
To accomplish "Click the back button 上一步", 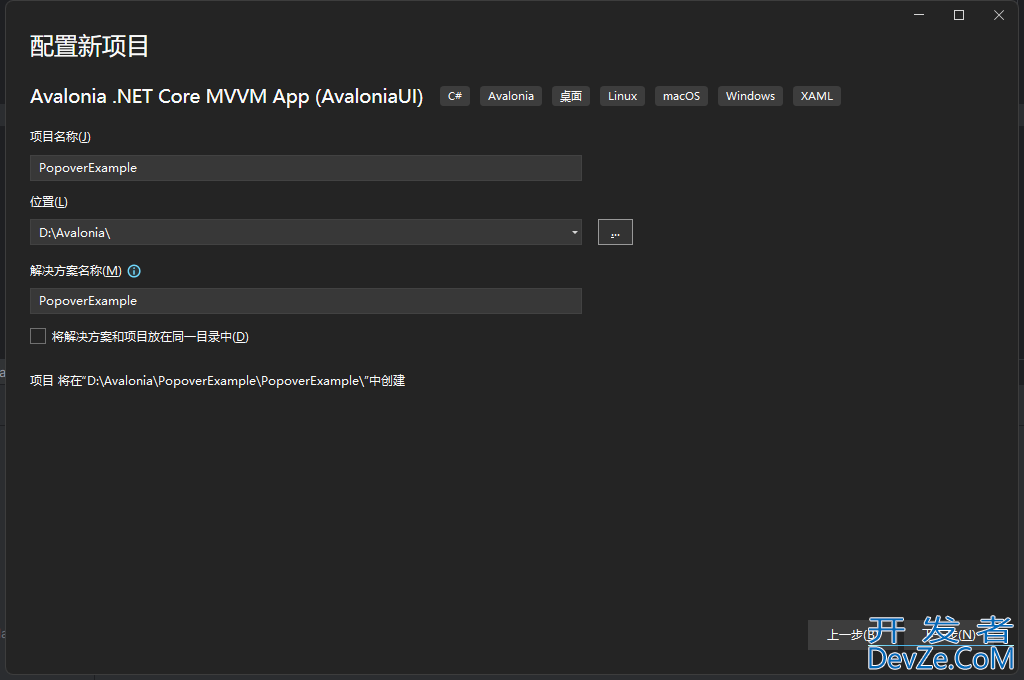I will [x=852, y=635].
